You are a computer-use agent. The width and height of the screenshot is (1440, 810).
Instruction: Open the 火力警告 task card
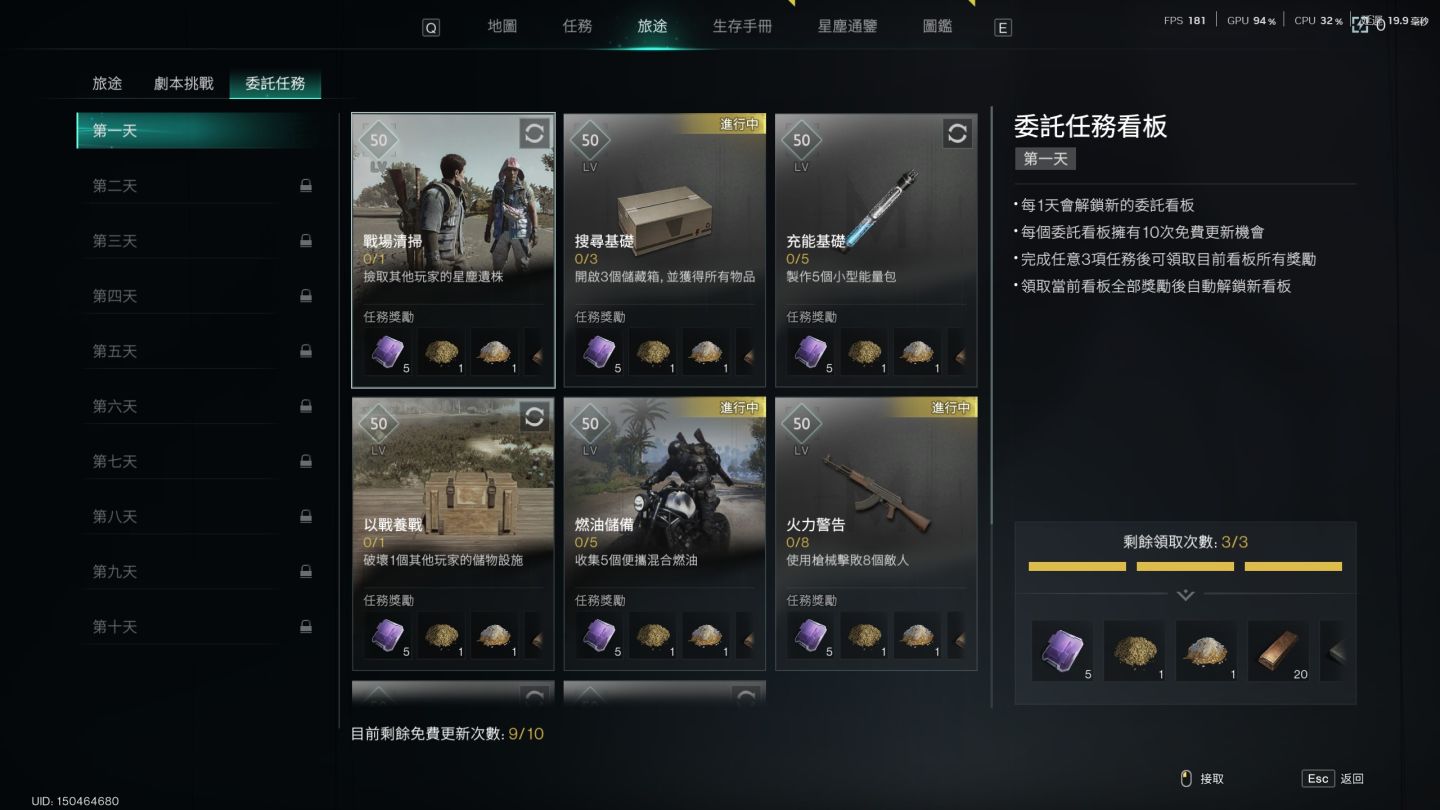pos(876,533)
